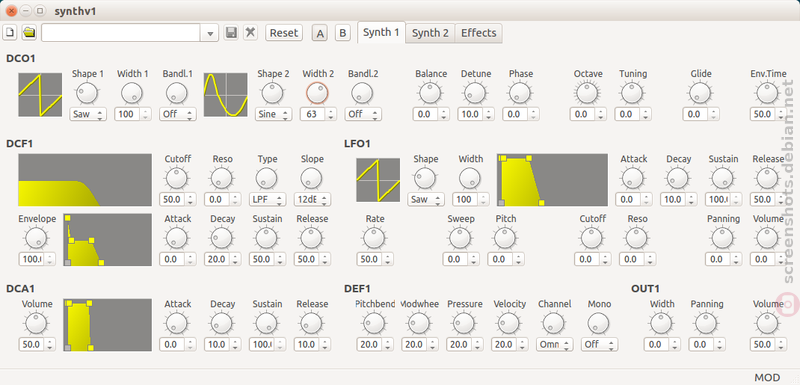800x385 pixels.
Task: Click the preset name input field
Action: coord(121,33)
